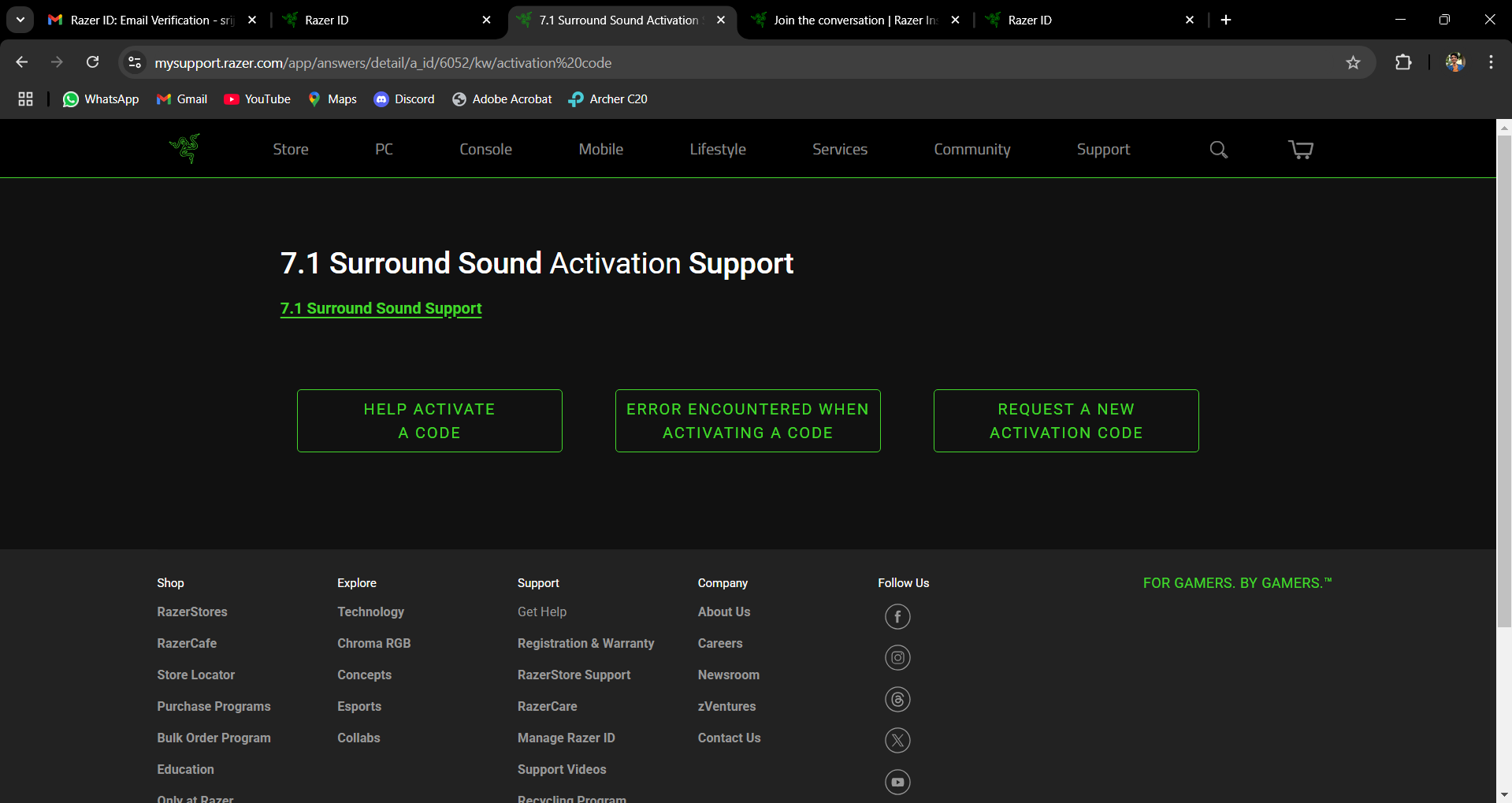Open the Console navigation menu
Viewport: 1512px width, 803px height.
pyautogui.click(x=485, y=150)
